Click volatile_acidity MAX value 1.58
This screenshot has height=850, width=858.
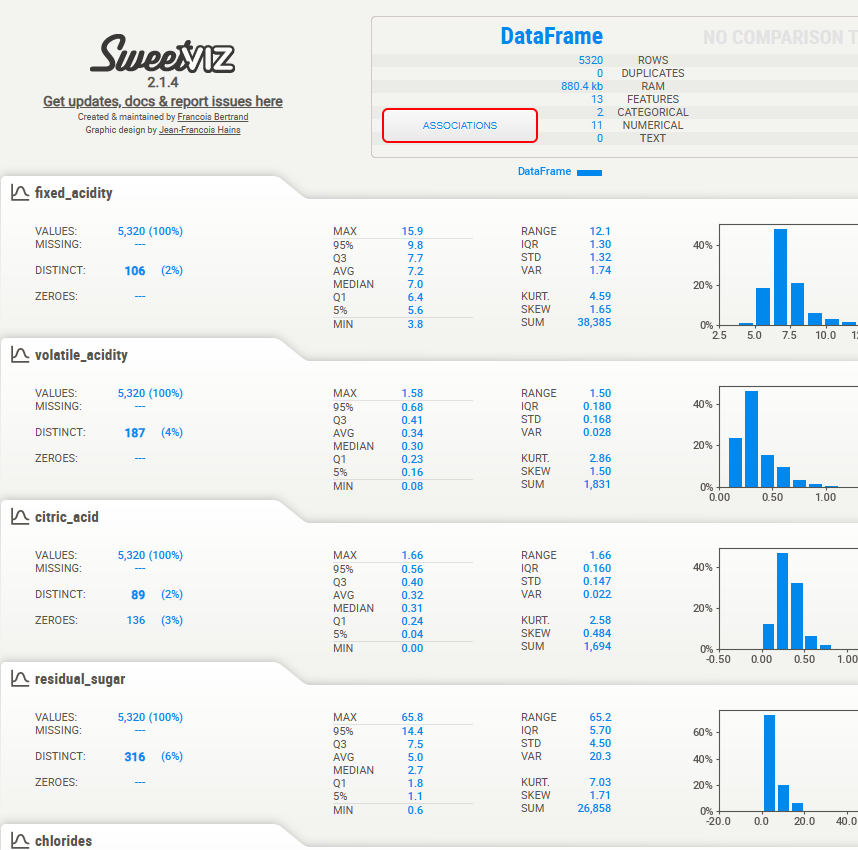pyautogui.click(x=412, y=393)
